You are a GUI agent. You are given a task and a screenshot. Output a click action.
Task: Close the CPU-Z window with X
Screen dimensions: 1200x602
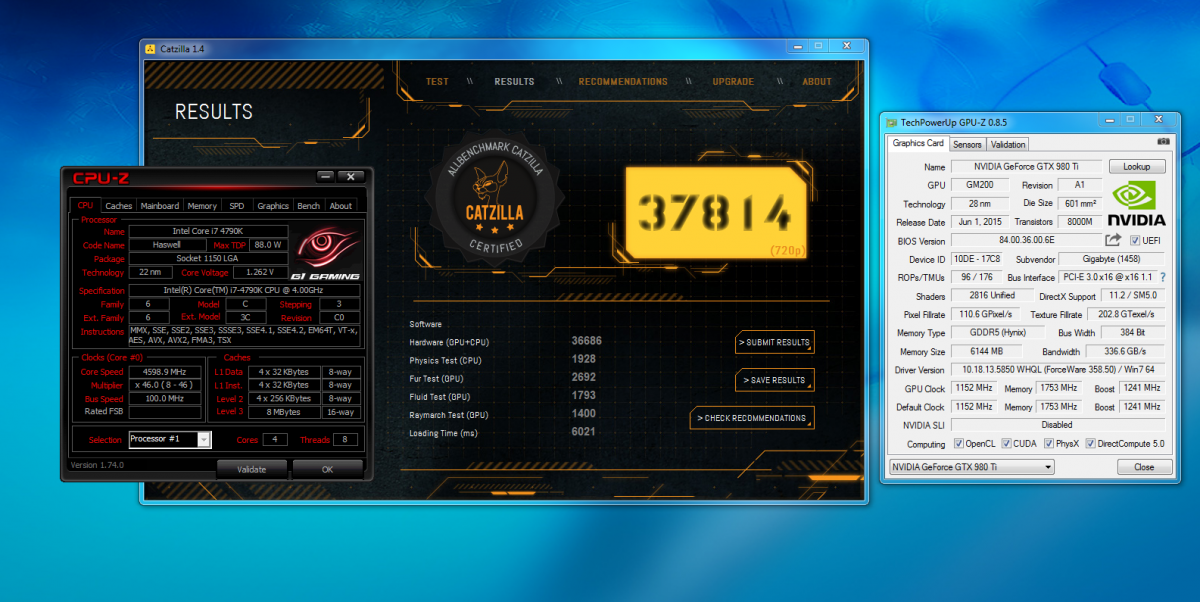350,176
